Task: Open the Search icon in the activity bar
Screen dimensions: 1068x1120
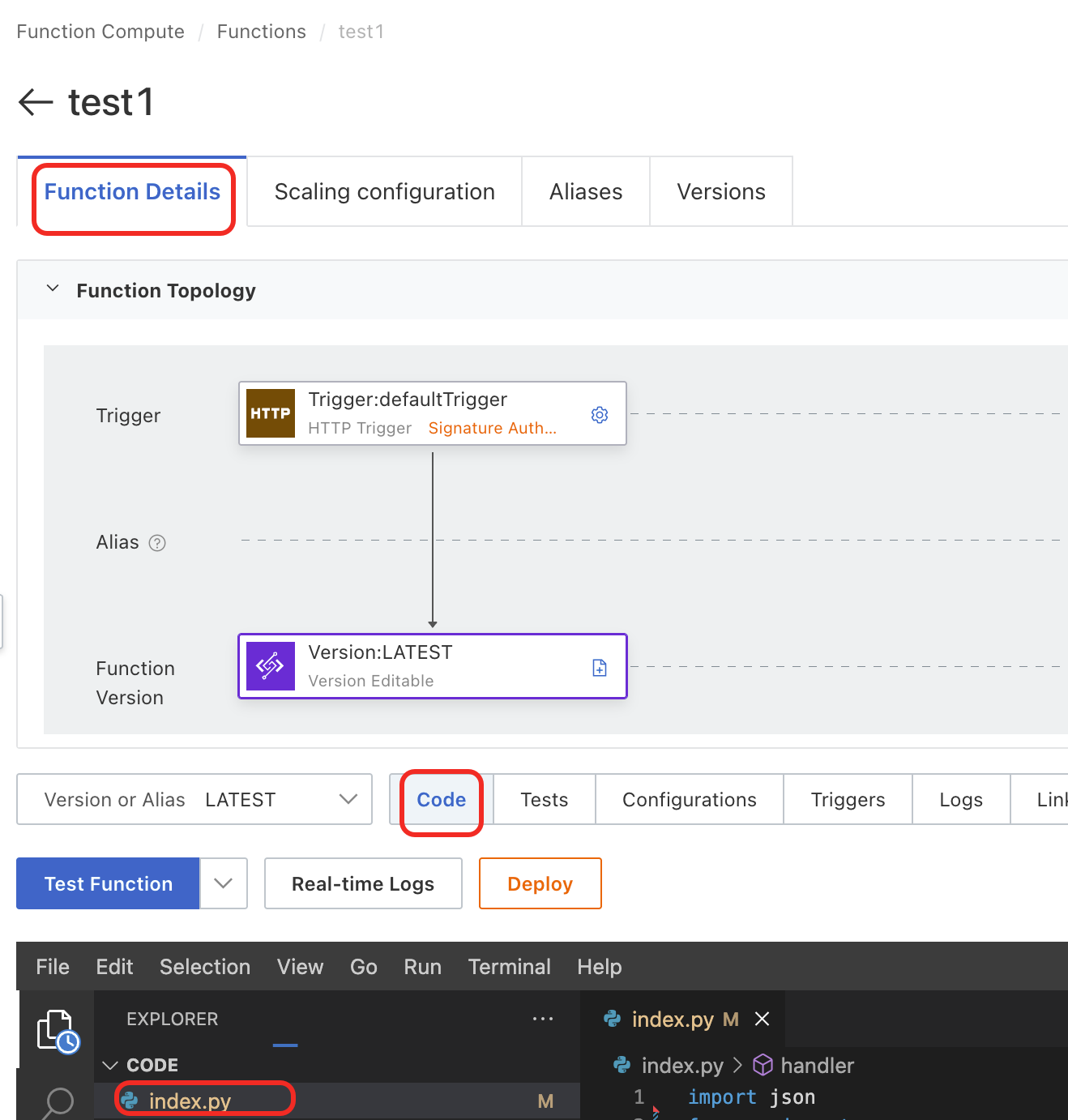Action: 58,1102
